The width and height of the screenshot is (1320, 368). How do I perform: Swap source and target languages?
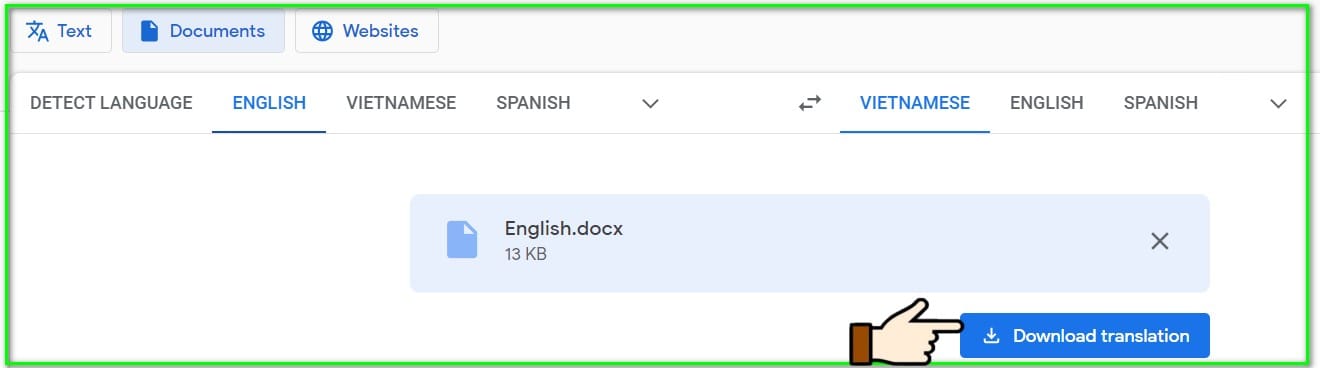(809, 103)
